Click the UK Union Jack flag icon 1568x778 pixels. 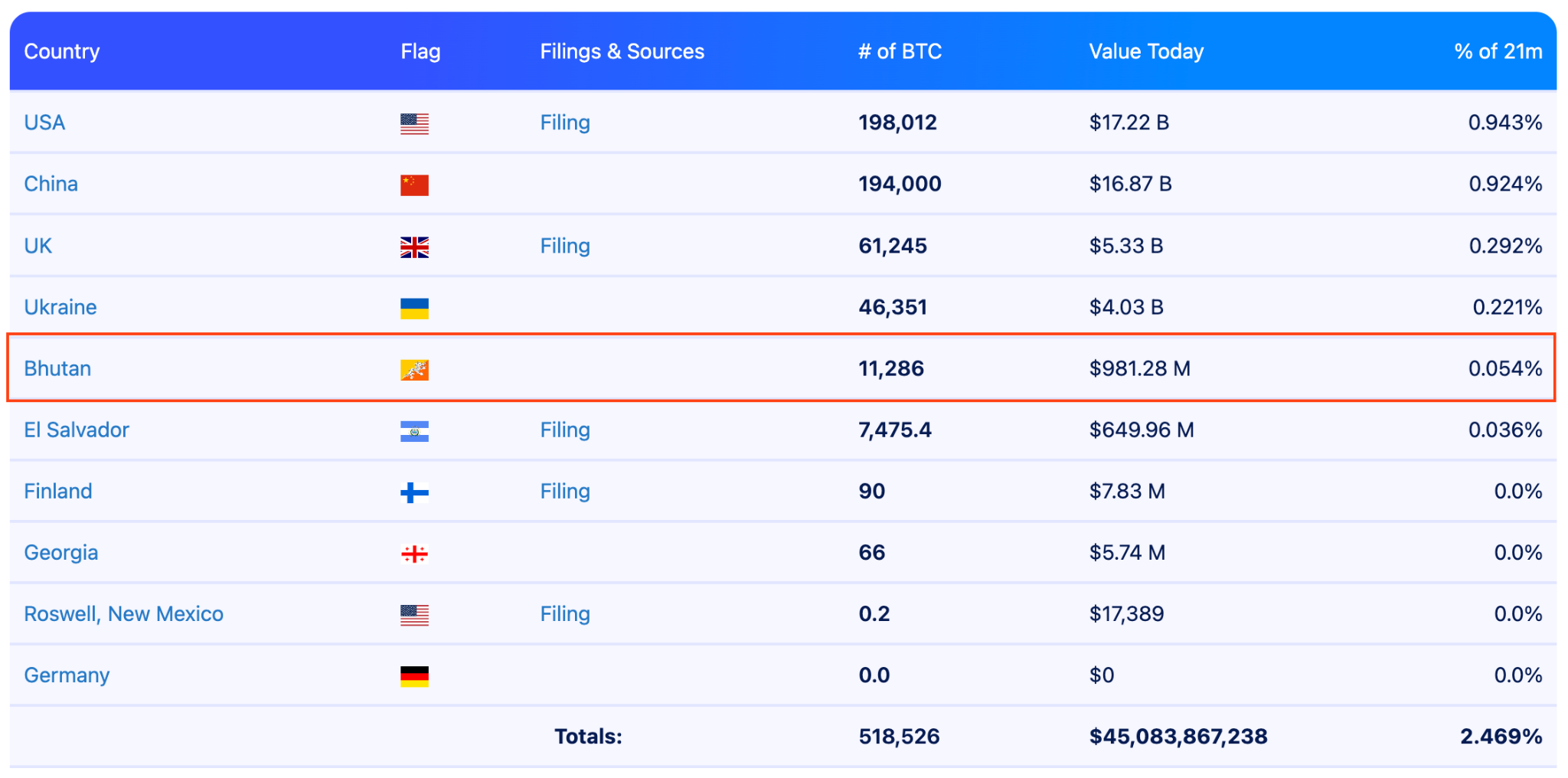pyautogui.click(x=414, y=247)
